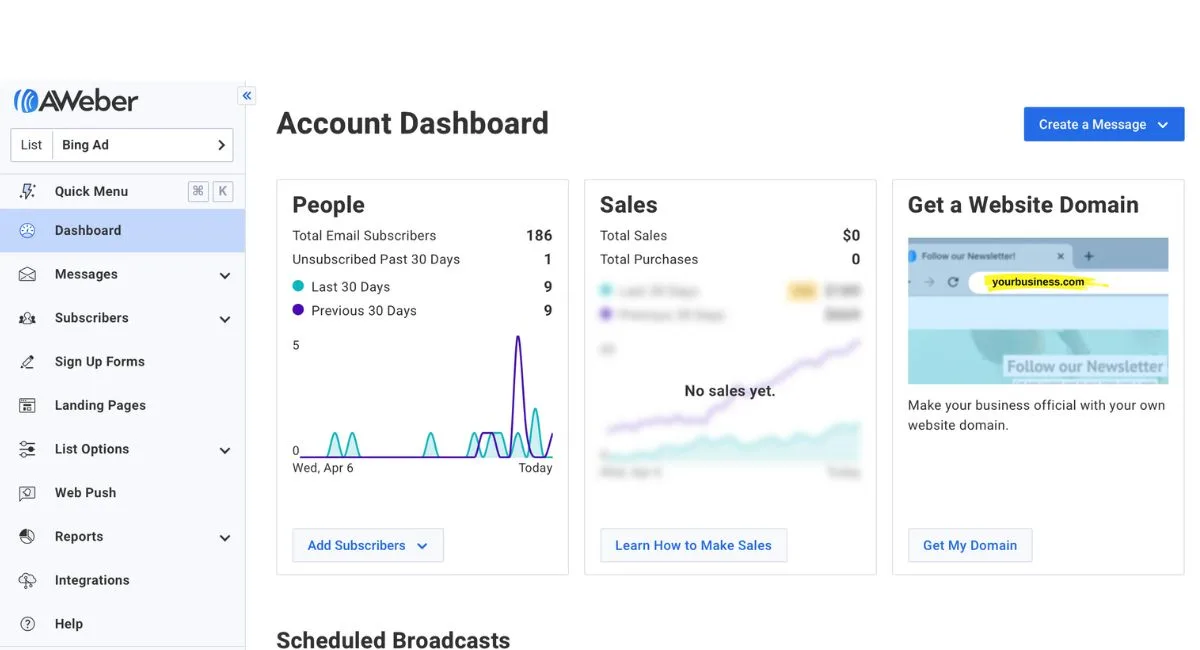The image size is (1200, 650).
Task: Open the Bing Ad list selector
Action: [x=122, y=145]
